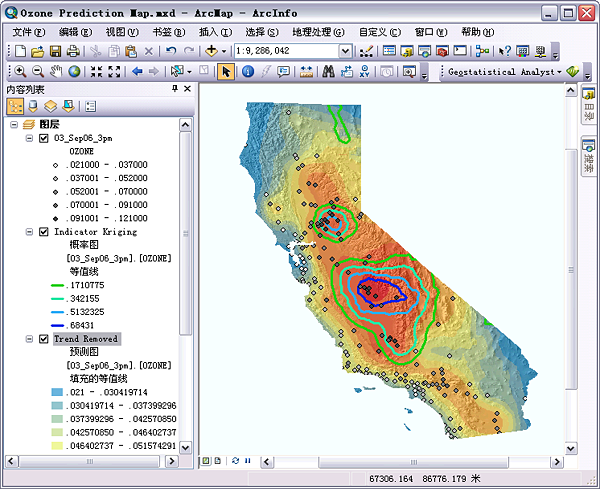
Task: Open the 书签(B) menu
Action: pos(169,32)
